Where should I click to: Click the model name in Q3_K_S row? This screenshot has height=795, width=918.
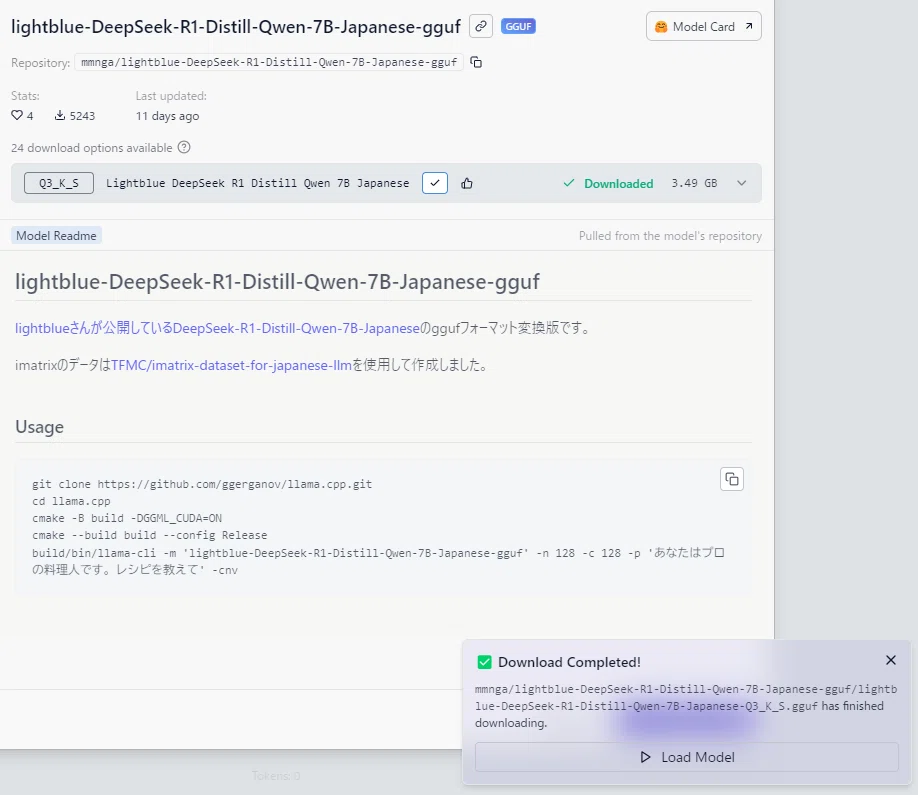click(x=258, y=183)
